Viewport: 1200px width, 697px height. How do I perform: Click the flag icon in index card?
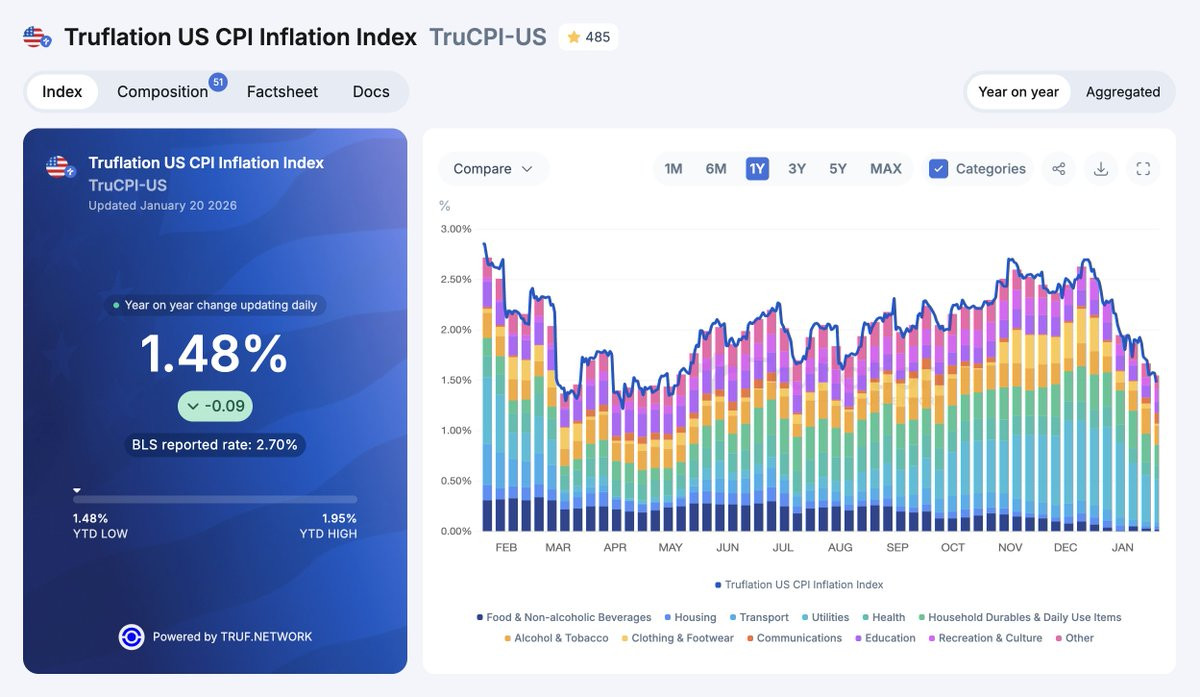(59, 167)
